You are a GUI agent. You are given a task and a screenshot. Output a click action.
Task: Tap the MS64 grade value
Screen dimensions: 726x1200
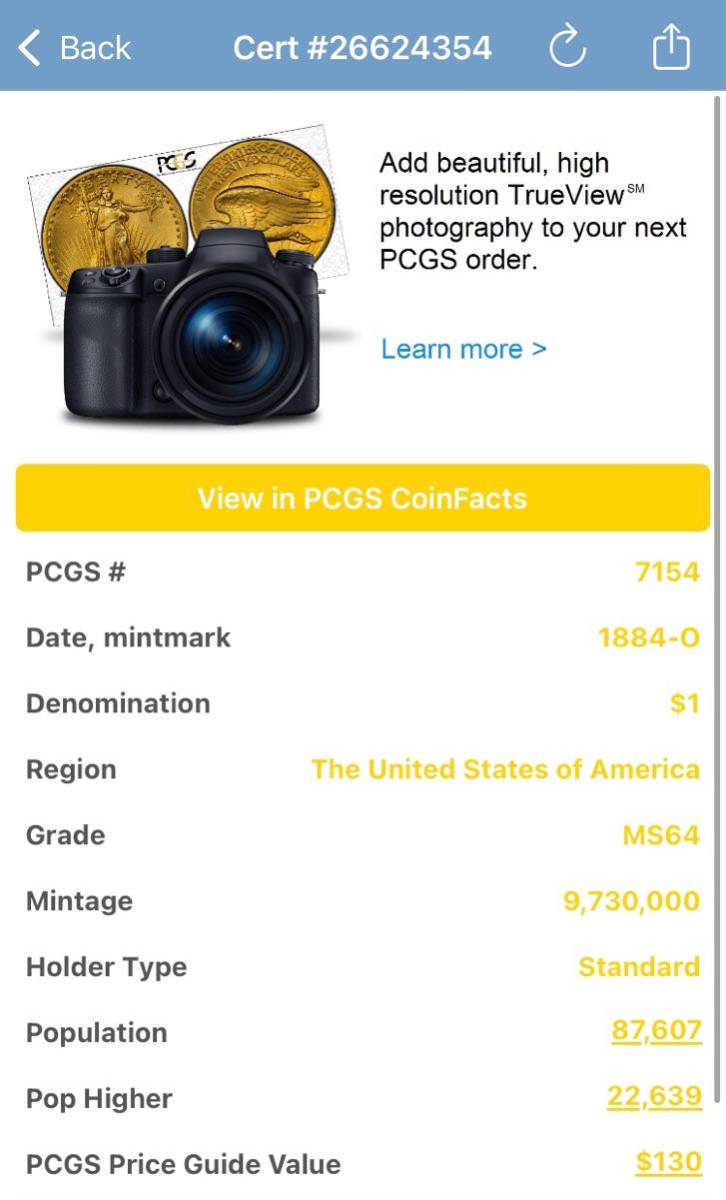[661, 835]
